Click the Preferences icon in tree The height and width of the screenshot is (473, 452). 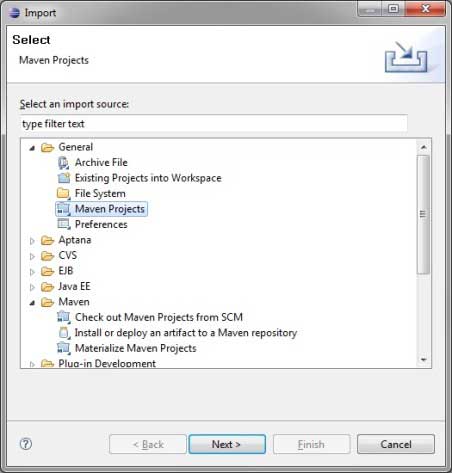[64, 224]
